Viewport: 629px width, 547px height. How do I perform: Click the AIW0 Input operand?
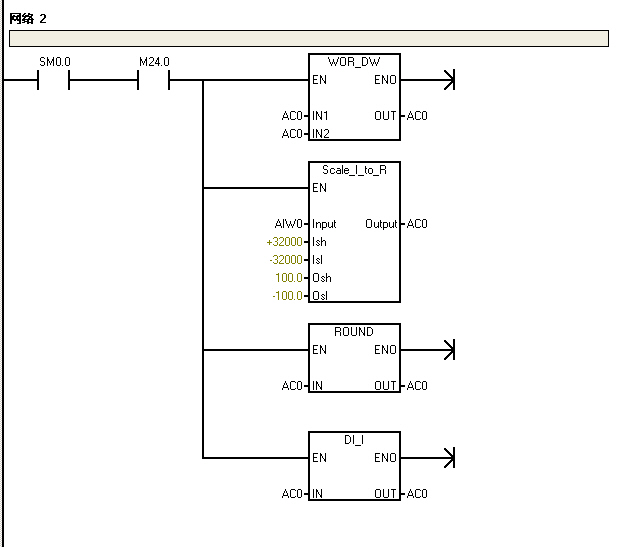click(288, 224)
